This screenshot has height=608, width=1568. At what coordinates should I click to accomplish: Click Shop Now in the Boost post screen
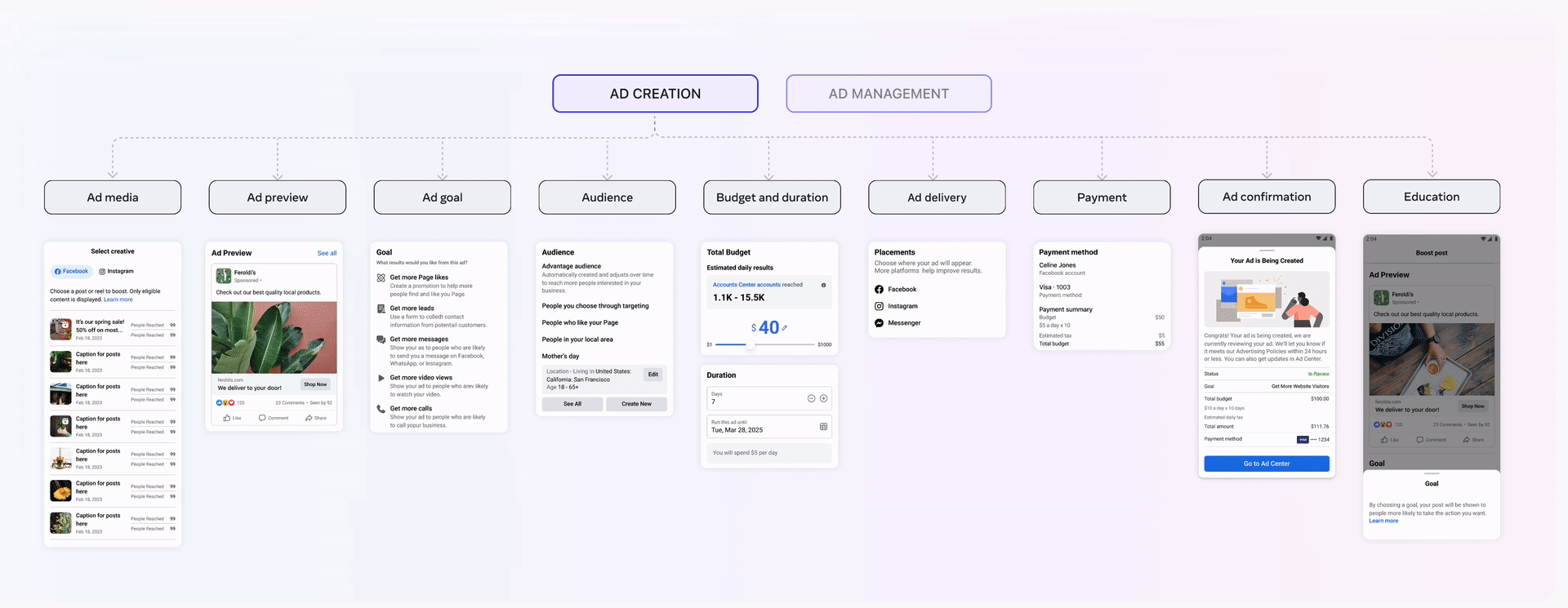pos(1473,406)
